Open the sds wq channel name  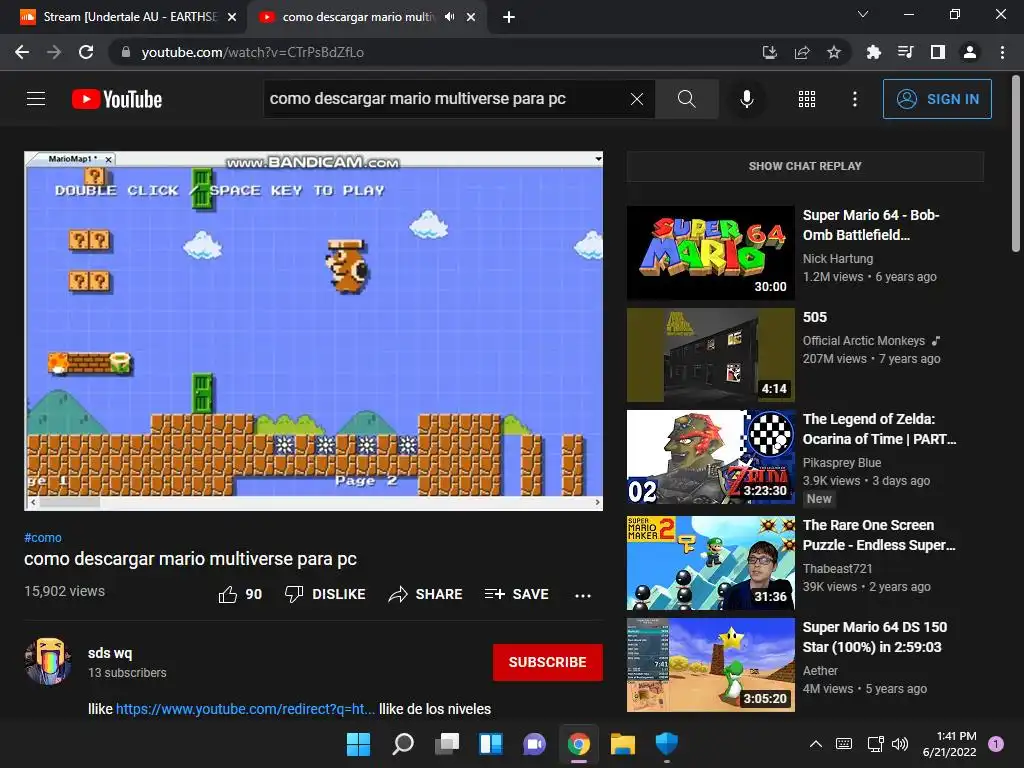[110, 653]
